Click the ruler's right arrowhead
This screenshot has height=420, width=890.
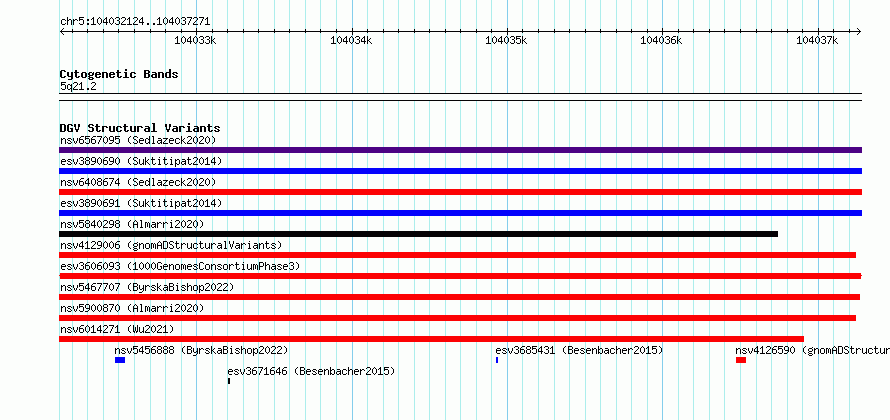coord(859,32)
